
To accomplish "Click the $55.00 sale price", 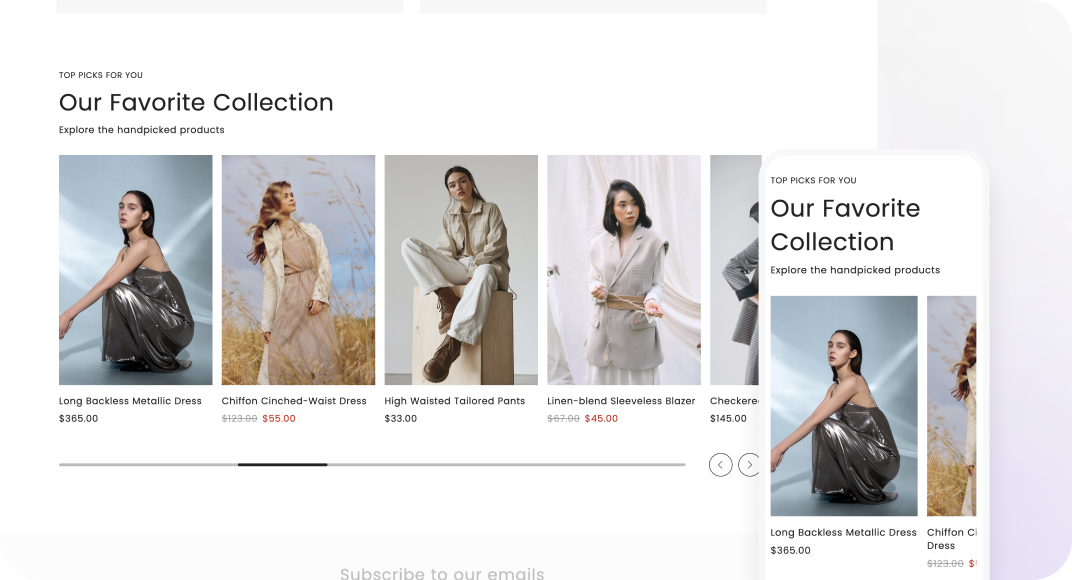I will 279,419.
